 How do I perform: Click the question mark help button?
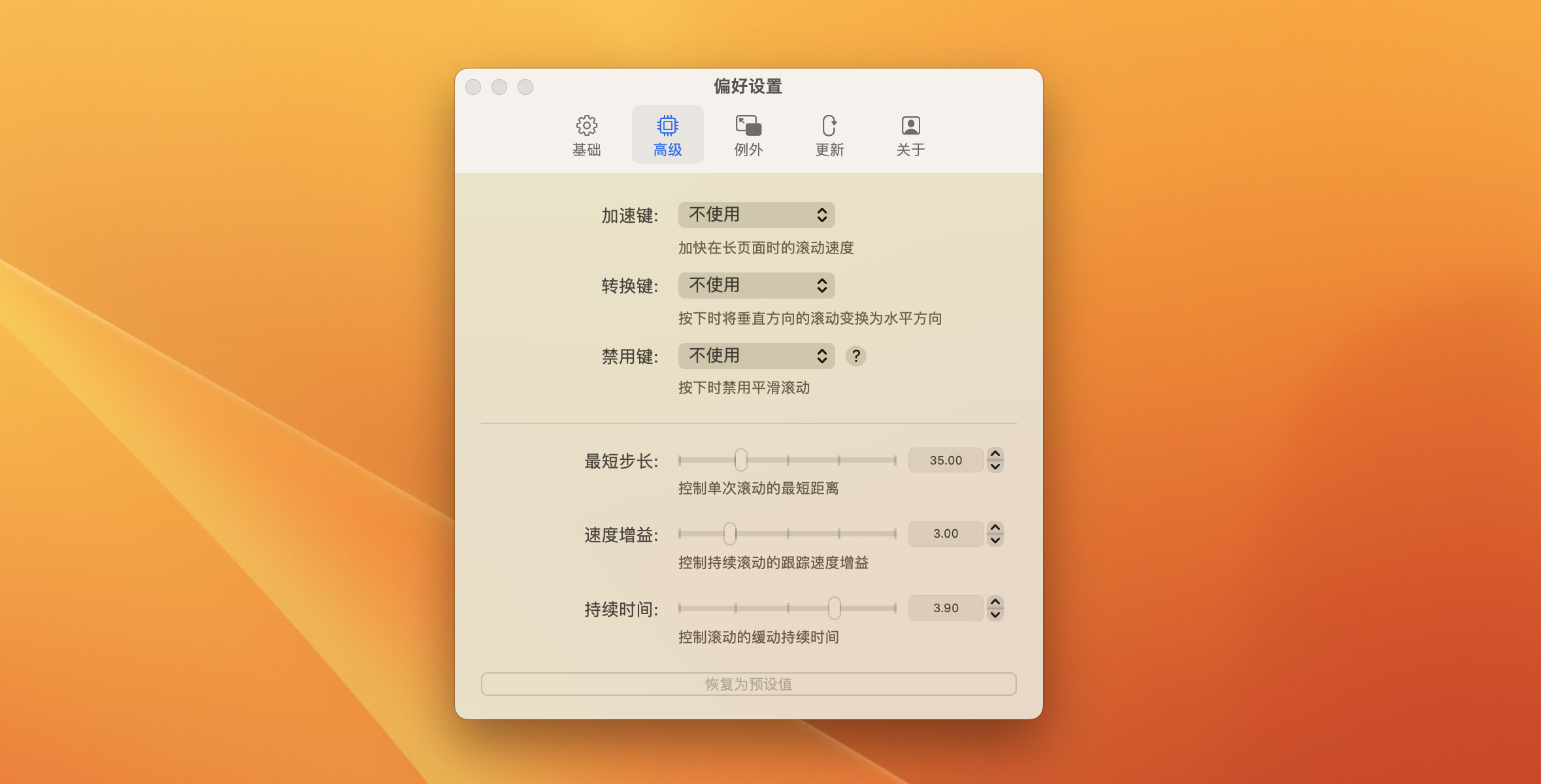pos(855,356)
